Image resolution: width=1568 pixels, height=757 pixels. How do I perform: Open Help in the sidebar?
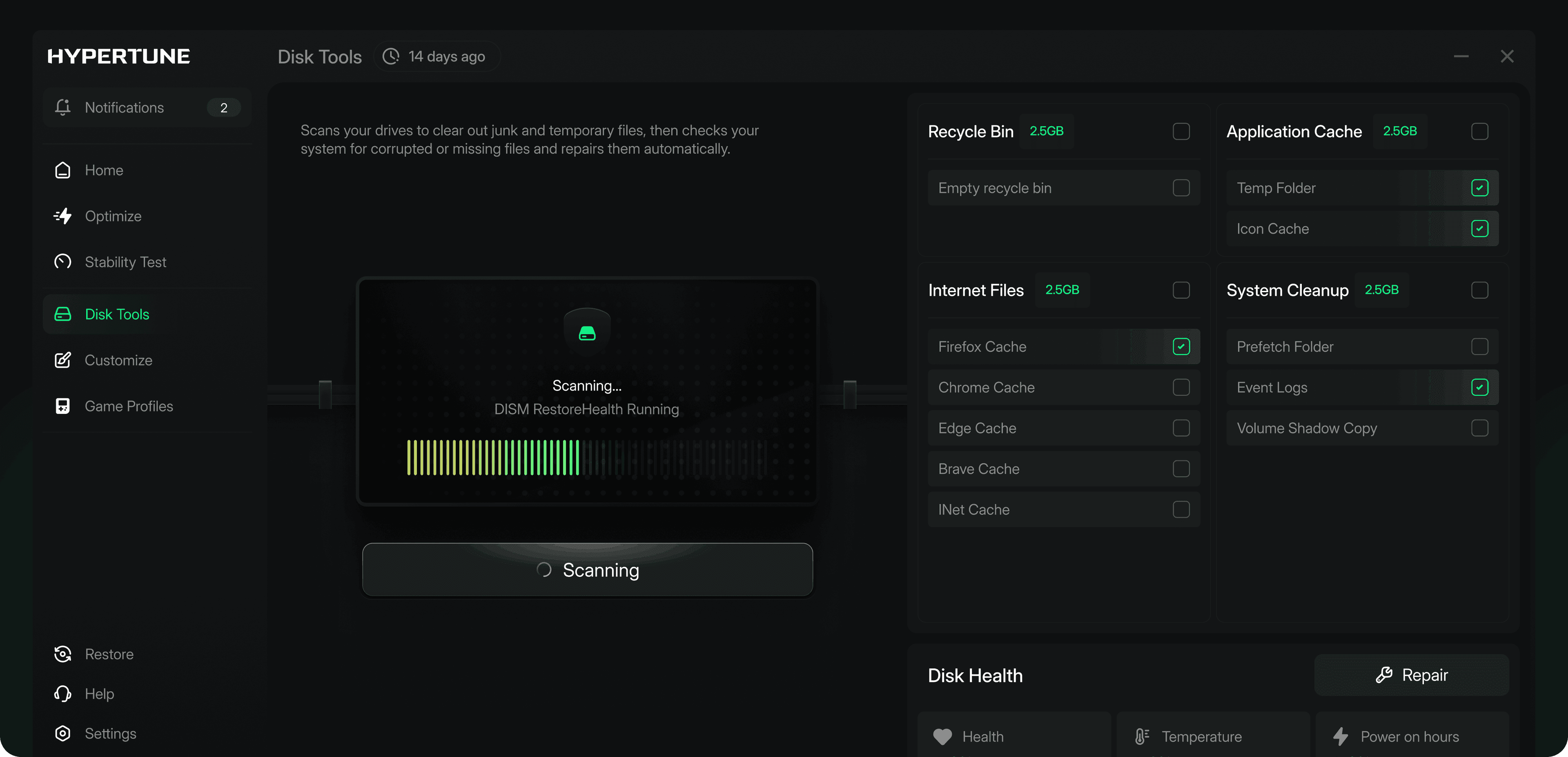[x=147, y=694]
